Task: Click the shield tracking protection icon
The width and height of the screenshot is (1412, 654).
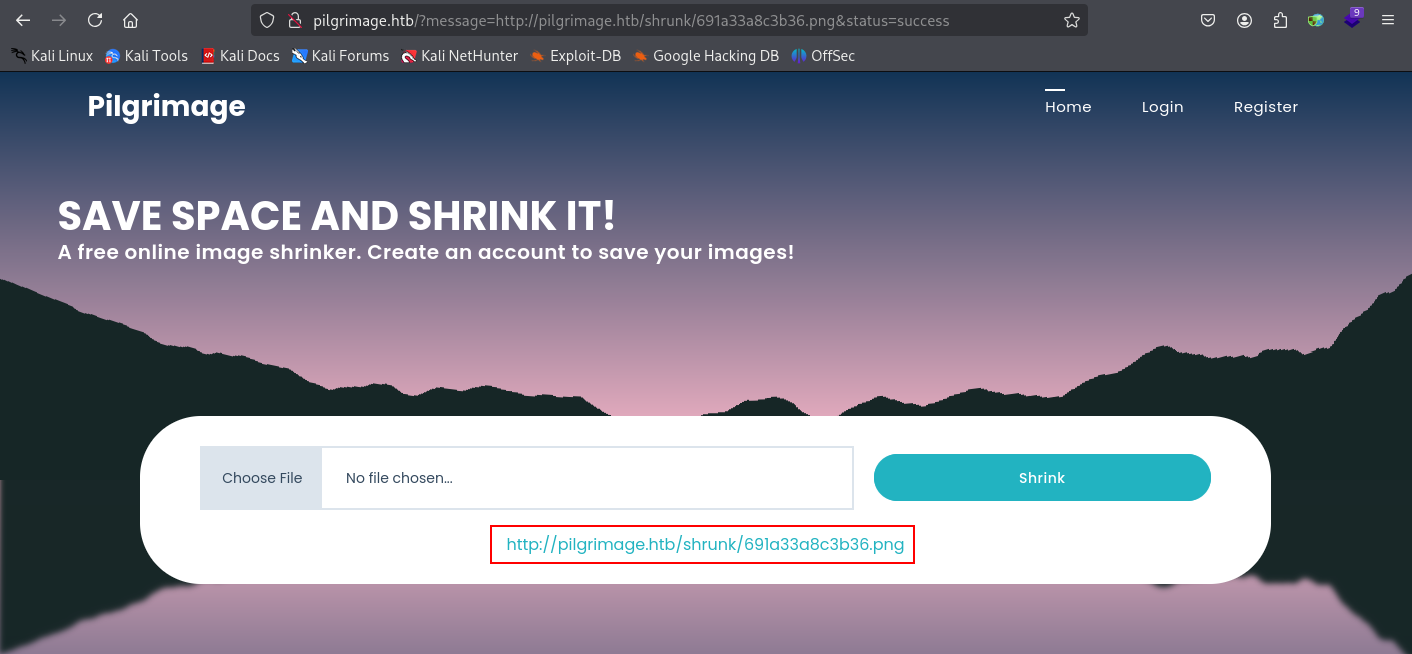Action: (x=266, y=20)
